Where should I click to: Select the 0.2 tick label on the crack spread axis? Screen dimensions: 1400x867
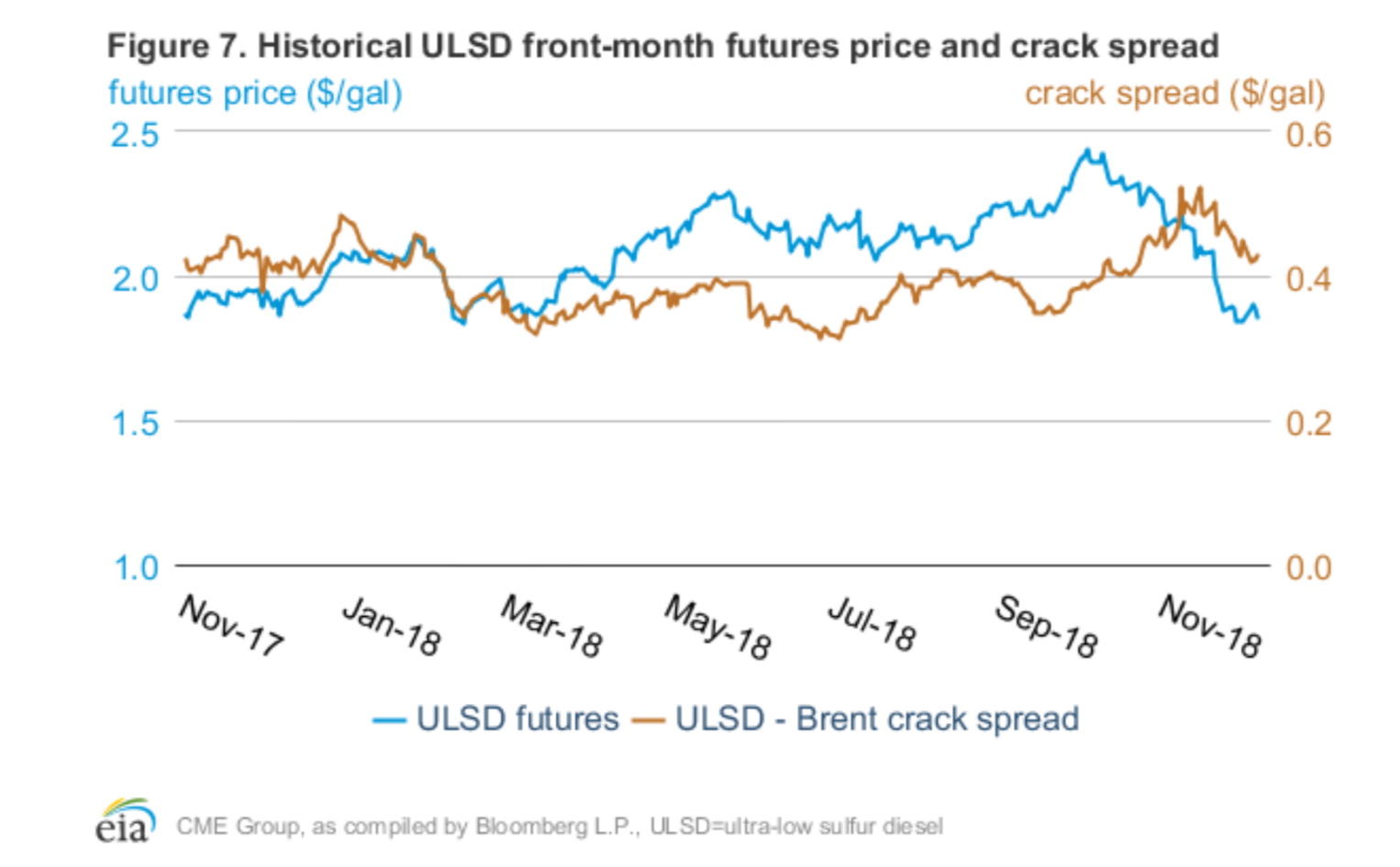click(1308, 423)
